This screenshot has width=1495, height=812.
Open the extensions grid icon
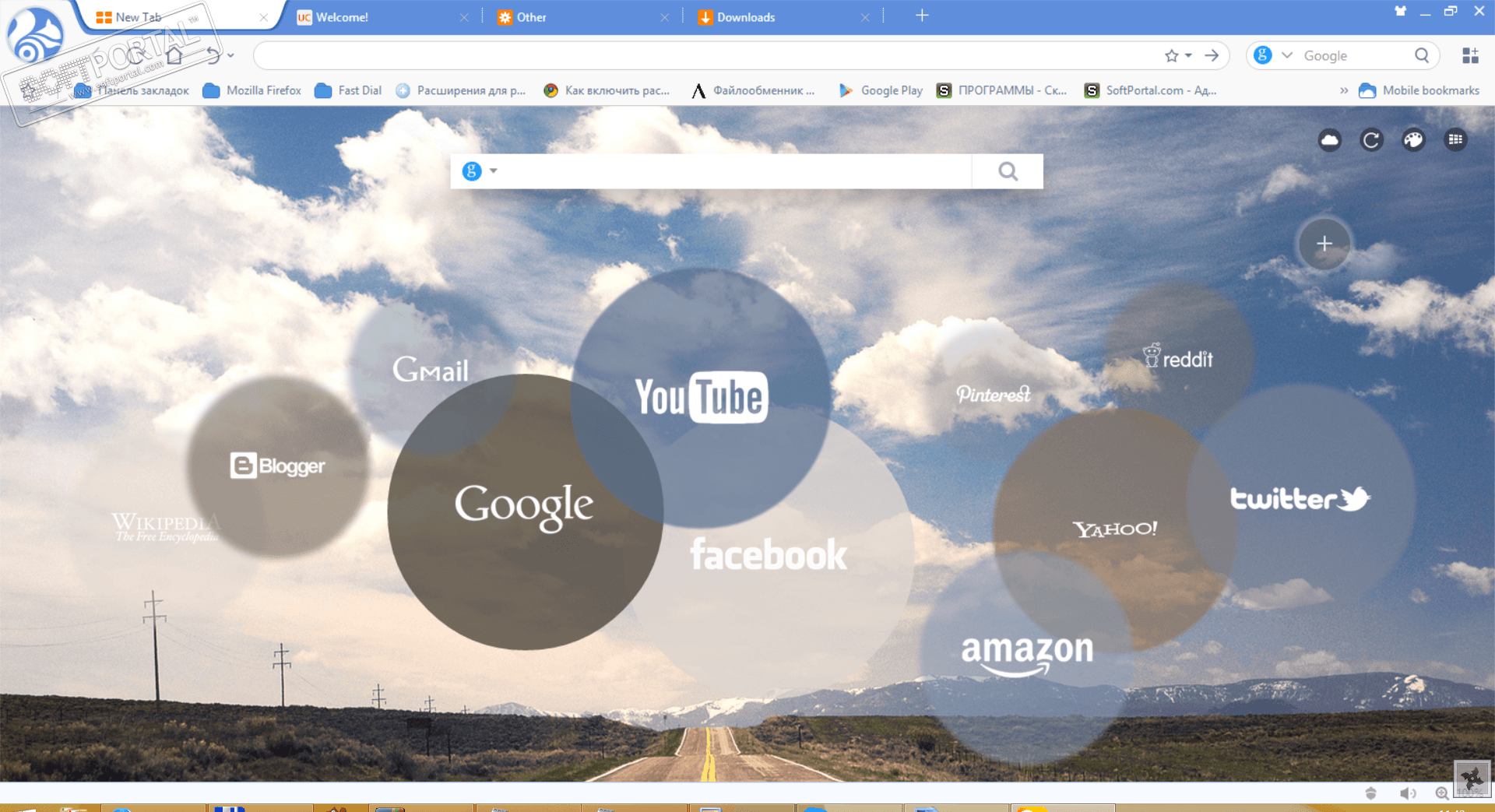tap(1470, 55)
